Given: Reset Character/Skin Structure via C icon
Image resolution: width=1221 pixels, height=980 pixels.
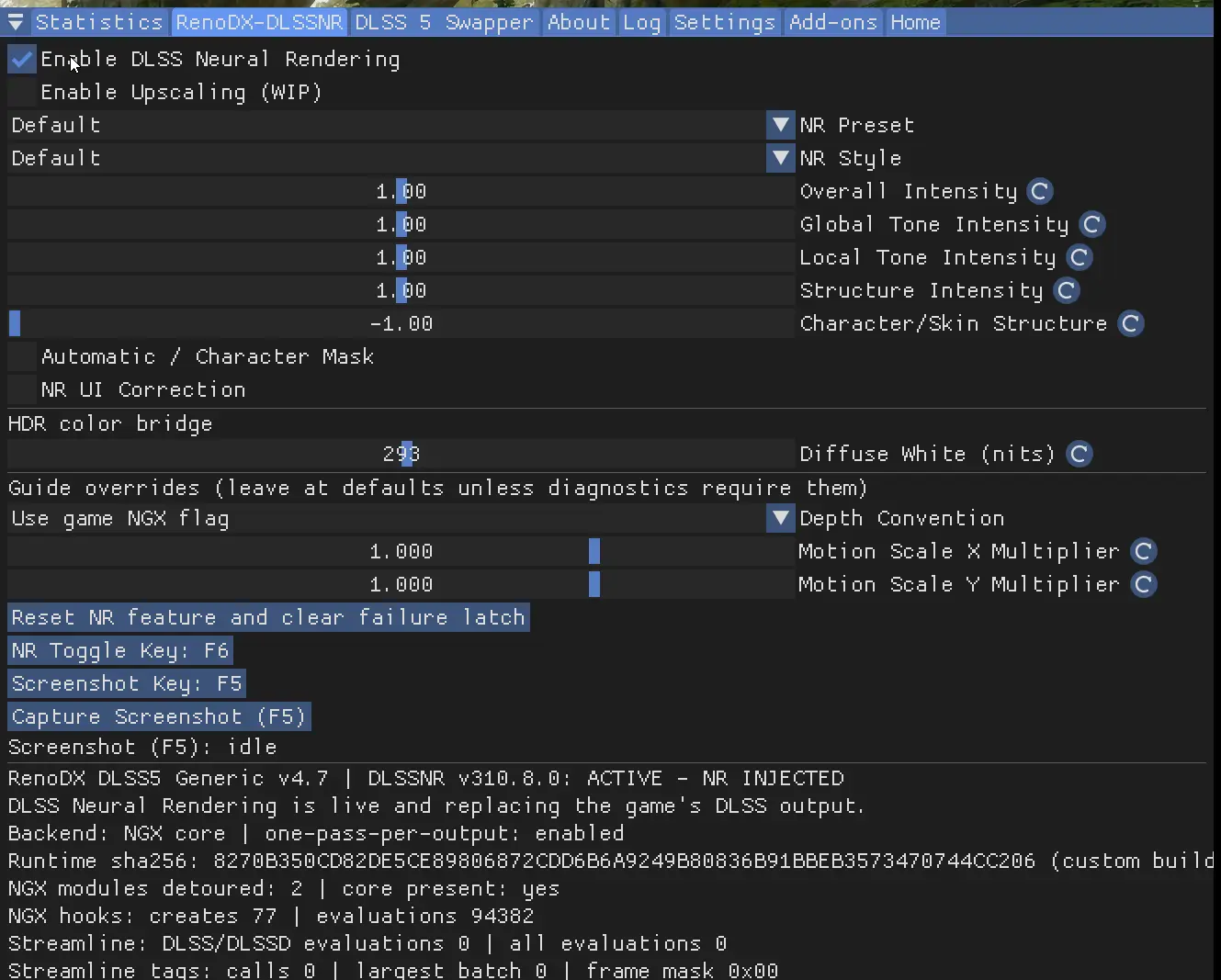Looking at the screenshot, I should (1130, 323).
